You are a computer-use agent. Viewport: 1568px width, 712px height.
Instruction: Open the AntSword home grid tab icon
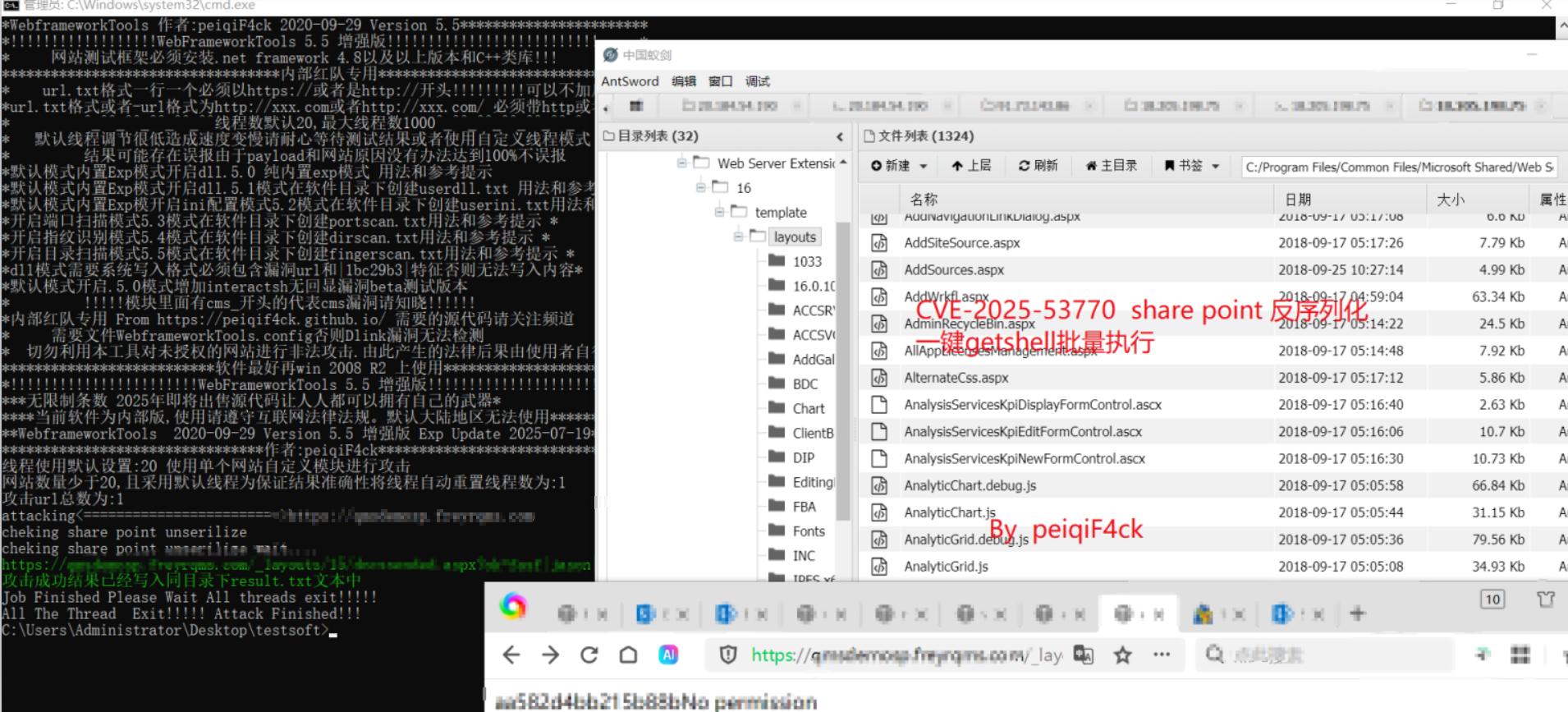pyautogui.click(x=636, y=106)
